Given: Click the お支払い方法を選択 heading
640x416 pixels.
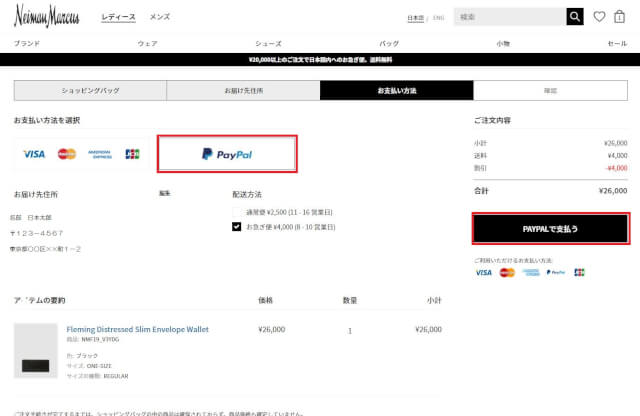Looking at the screenshot, I should coord(47,120).
